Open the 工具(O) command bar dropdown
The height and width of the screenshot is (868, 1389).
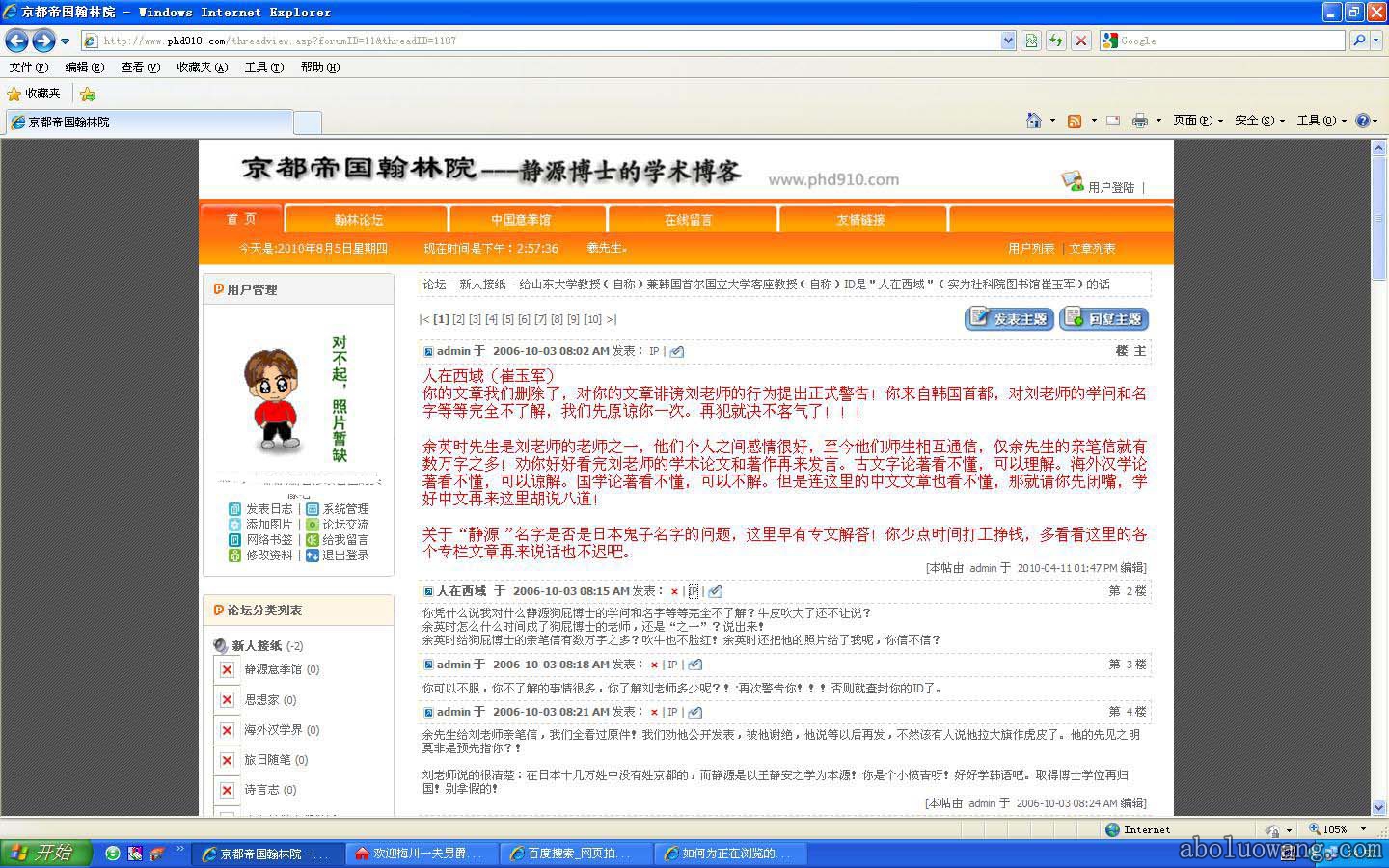point(1321,121)
